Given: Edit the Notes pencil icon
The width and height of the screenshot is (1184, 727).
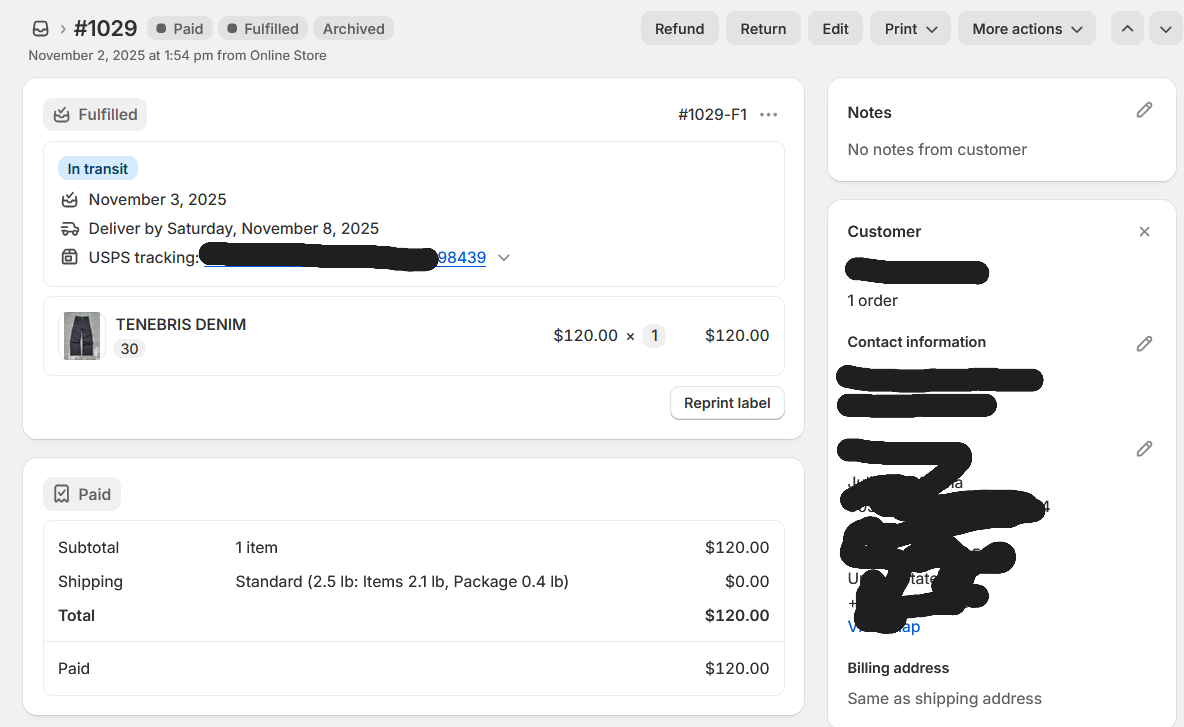Looking at the screenshot, I should pyautogui.click(x=1145, y=110).
